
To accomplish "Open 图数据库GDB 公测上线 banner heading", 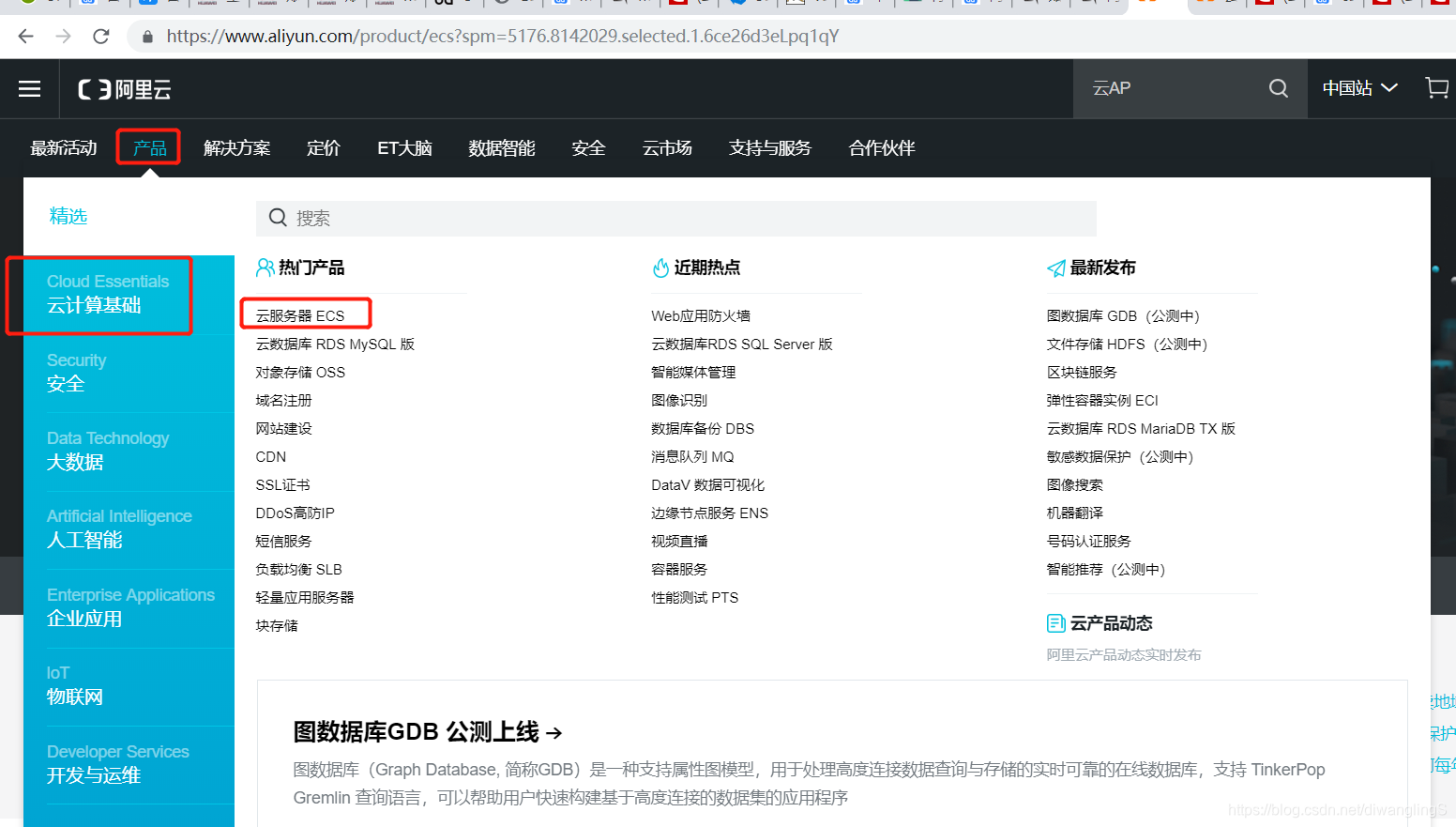I will pyautogui.click(x=427, y=732).
